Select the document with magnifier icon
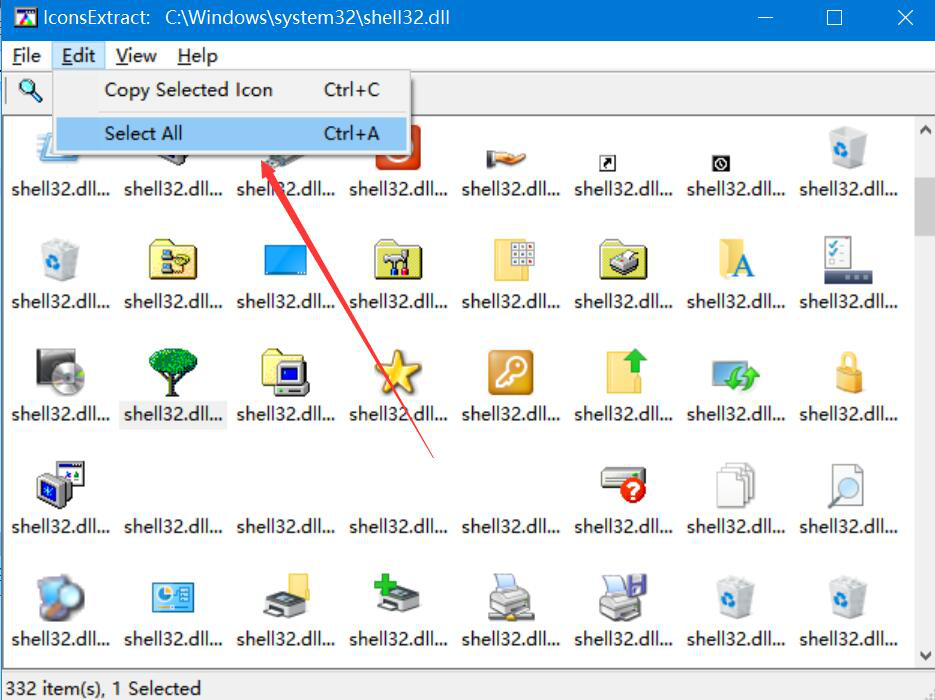 tap(846, 485)
